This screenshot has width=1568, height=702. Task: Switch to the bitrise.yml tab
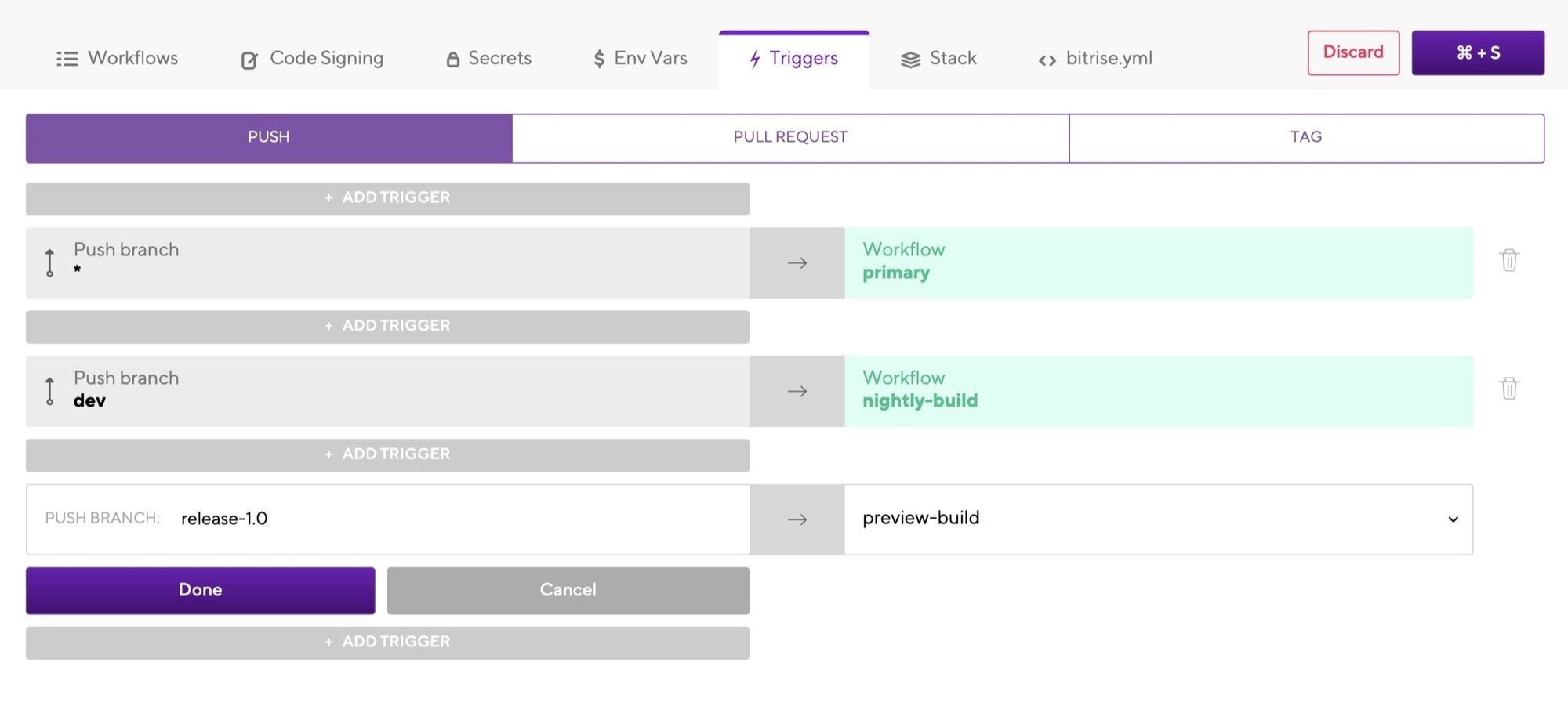[1095, 59]
